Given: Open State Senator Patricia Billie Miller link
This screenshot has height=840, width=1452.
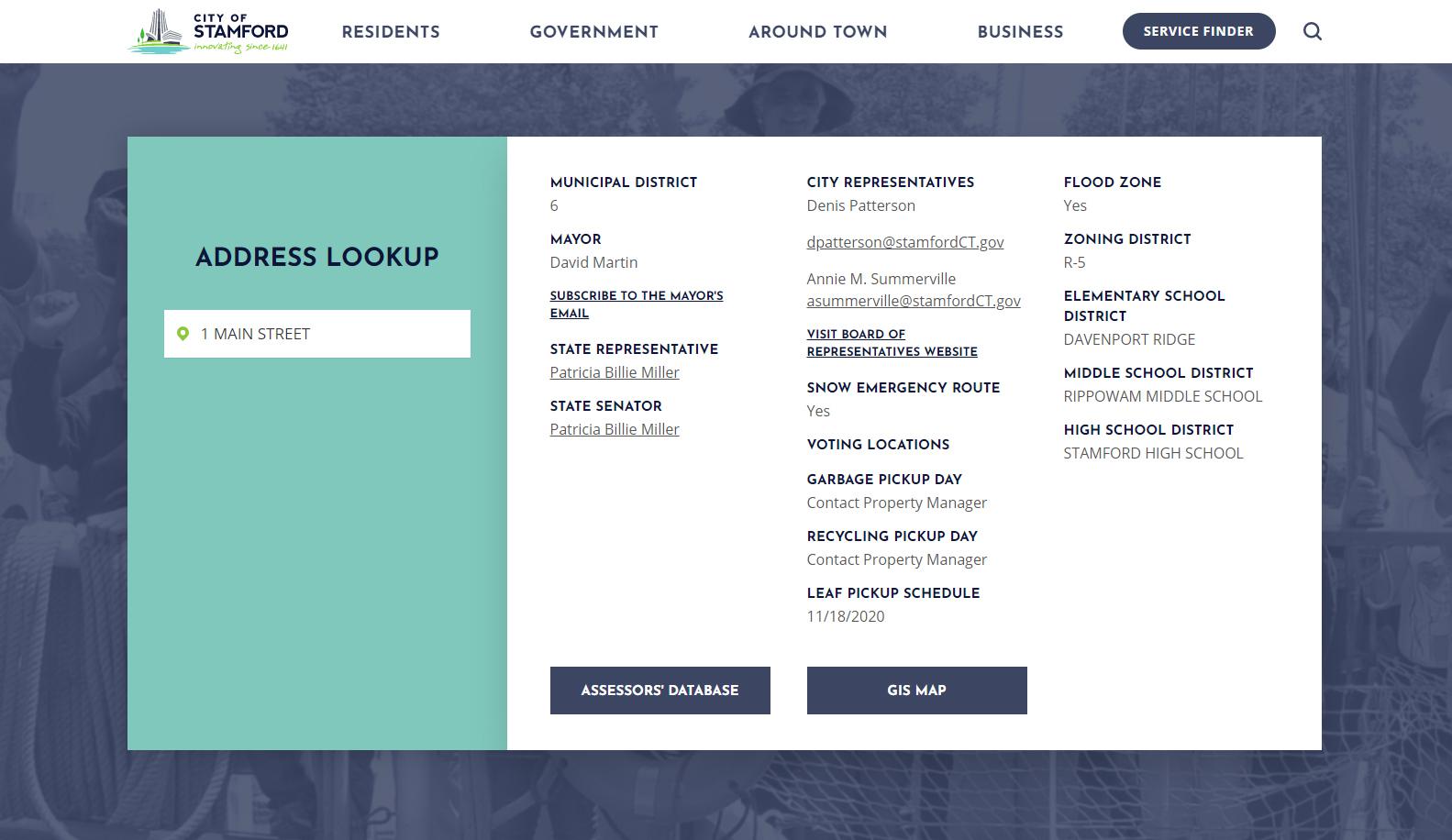Looking at the screenshot, I should 615,429.
